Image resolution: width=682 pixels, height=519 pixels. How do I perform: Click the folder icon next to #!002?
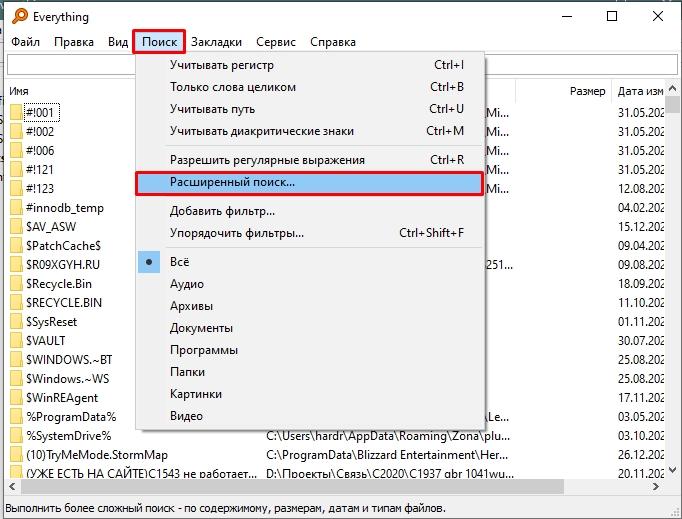click(16, 131)
